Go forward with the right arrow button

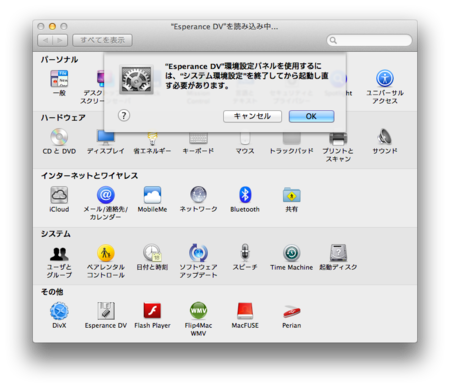click(60, 40)
